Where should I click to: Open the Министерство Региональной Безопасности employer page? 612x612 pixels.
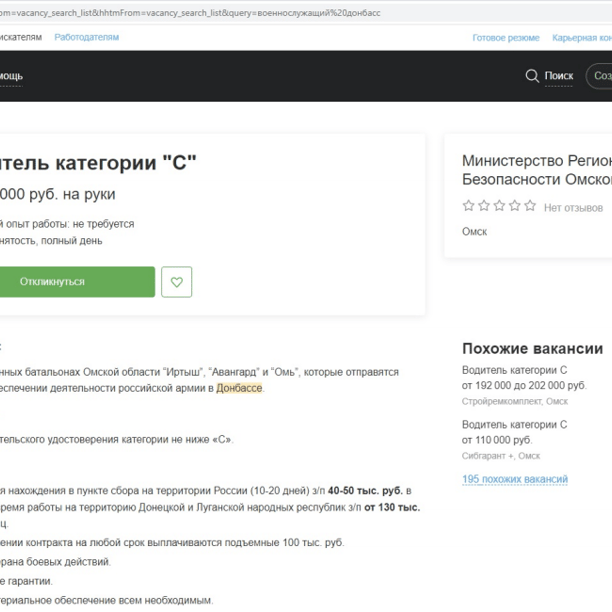[x=537, y=170]
